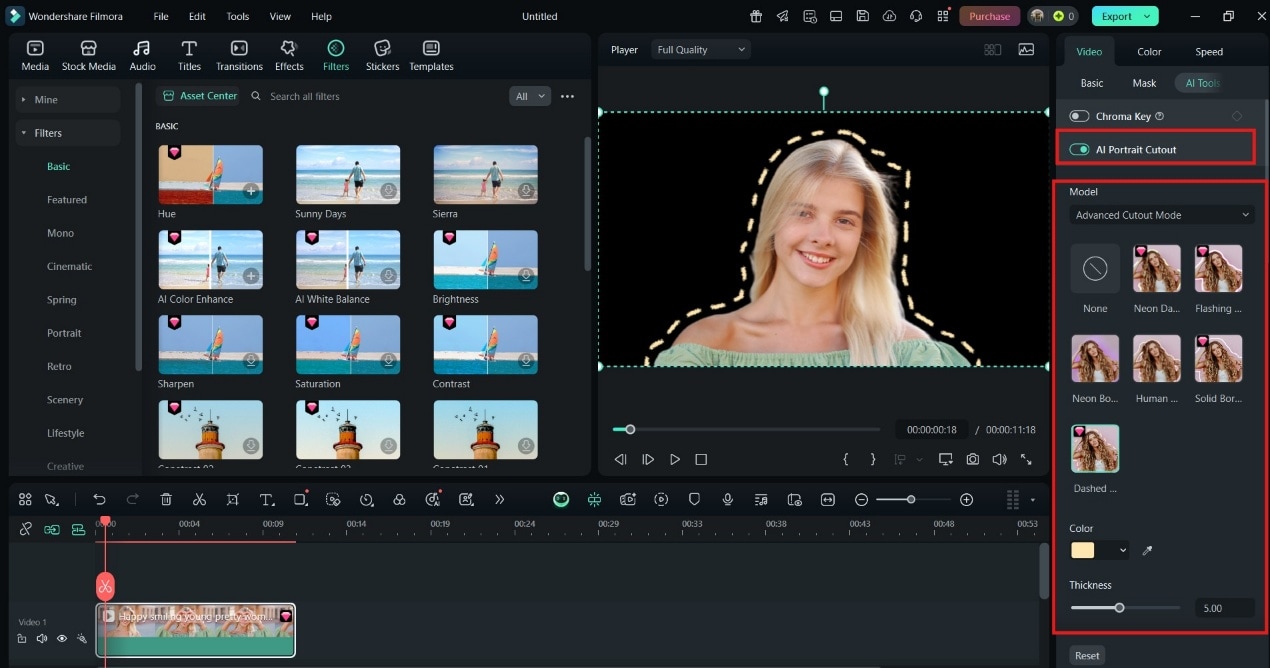Viewport: 1270px width, 668px height.
Task: Zoom out timeline with minus icon
Action: click(x=861, y=499)
